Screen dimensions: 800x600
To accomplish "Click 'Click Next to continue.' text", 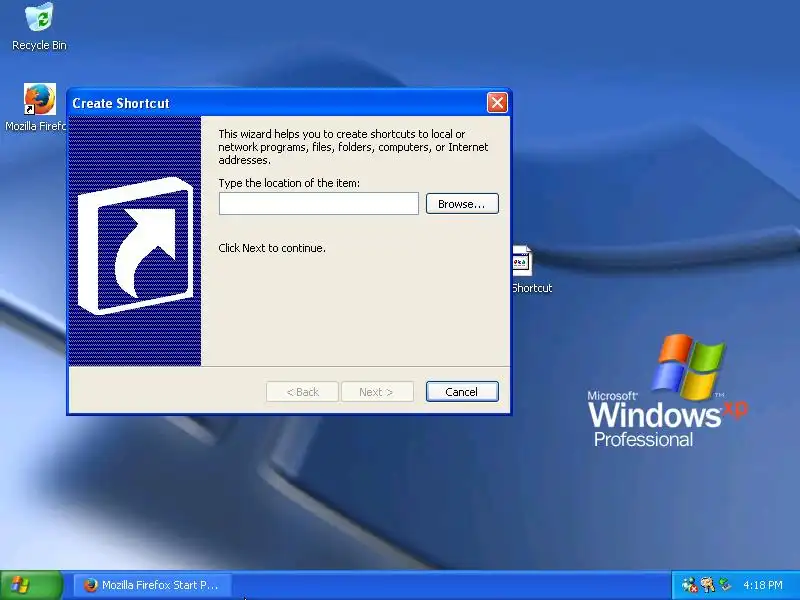I will (x=272, y=248).
